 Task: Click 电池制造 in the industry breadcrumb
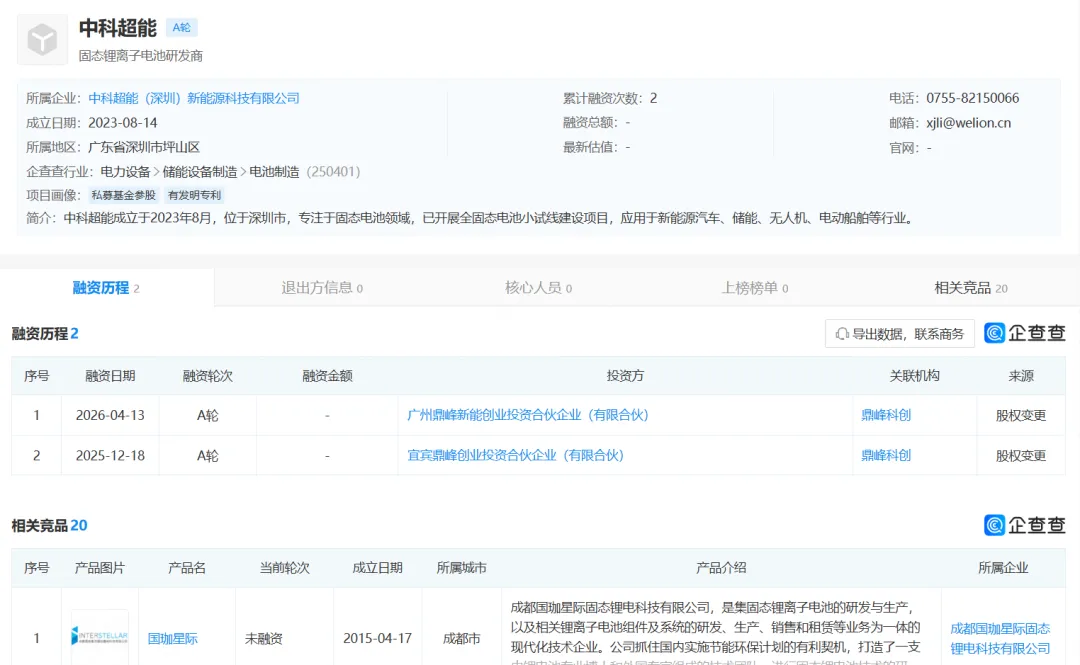tap(274, 172)
